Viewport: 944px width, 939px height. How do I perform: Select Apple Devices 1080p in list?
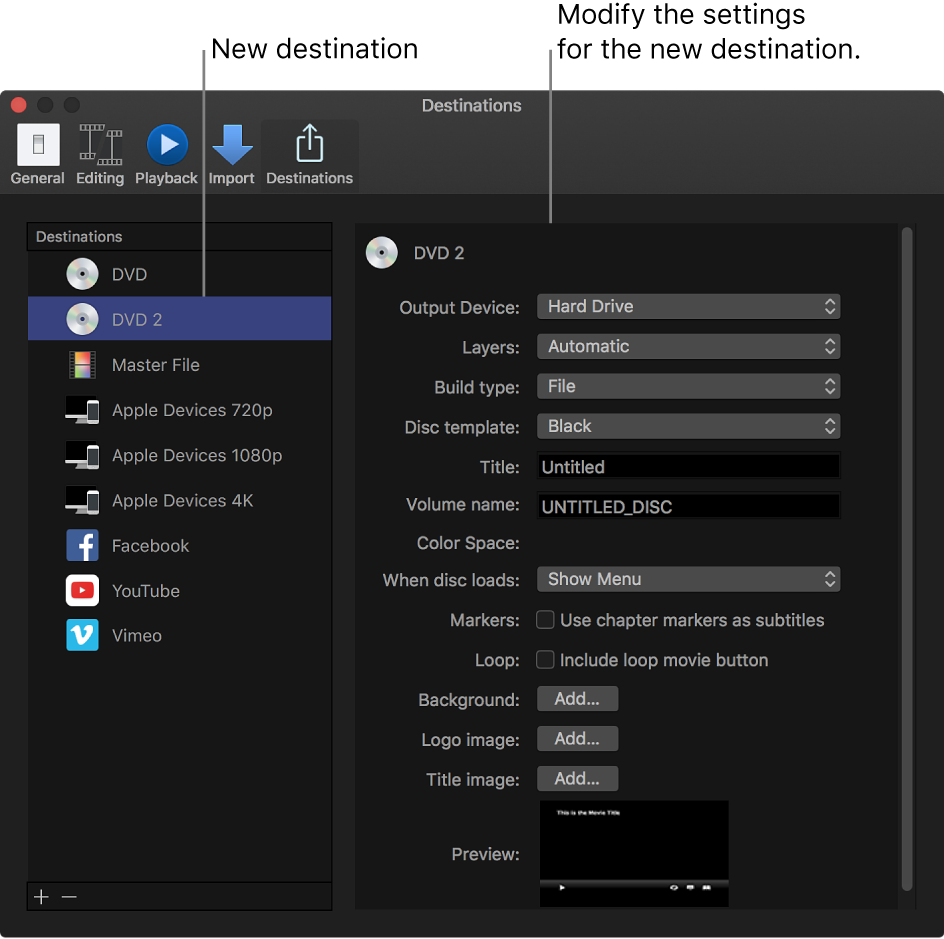[x=196, y=456]
